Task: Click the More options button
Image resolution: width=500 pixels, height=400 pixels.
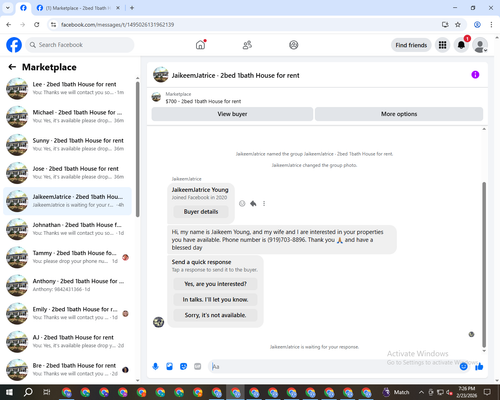Action: (x=399, y=114)
